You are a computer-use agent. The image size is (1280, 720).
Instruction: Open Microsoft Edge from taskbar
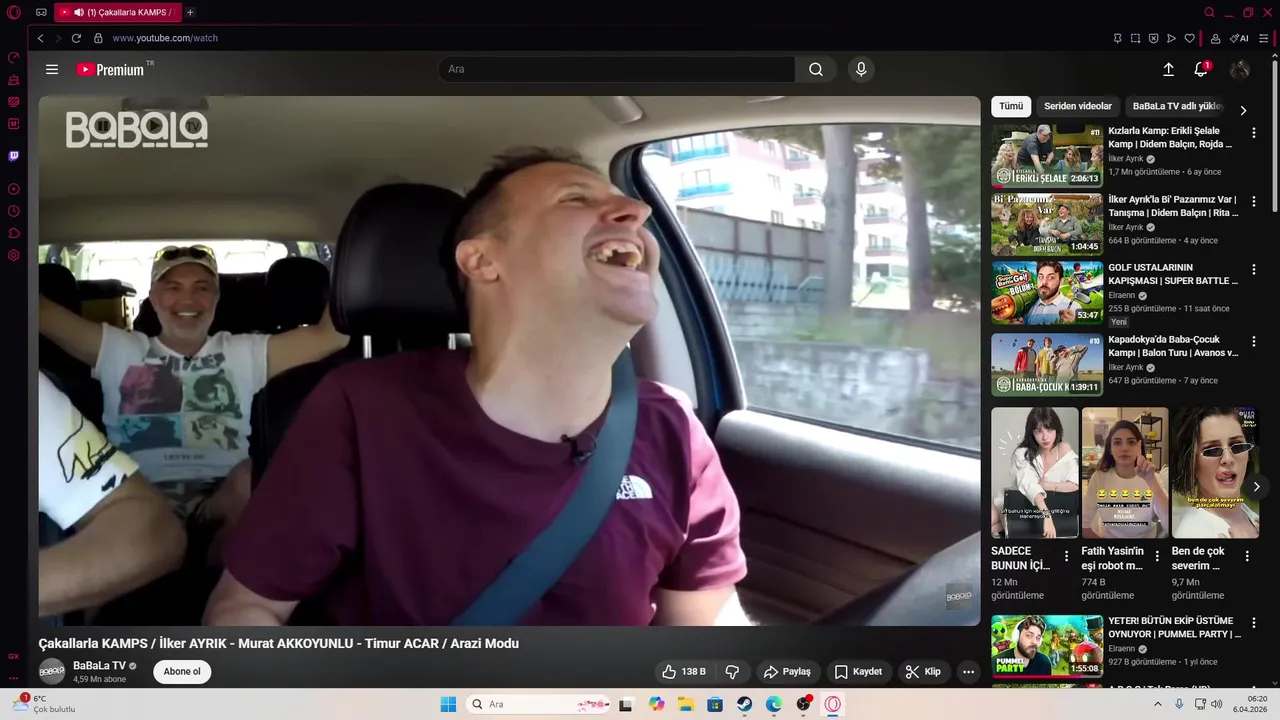coord(774,704)
